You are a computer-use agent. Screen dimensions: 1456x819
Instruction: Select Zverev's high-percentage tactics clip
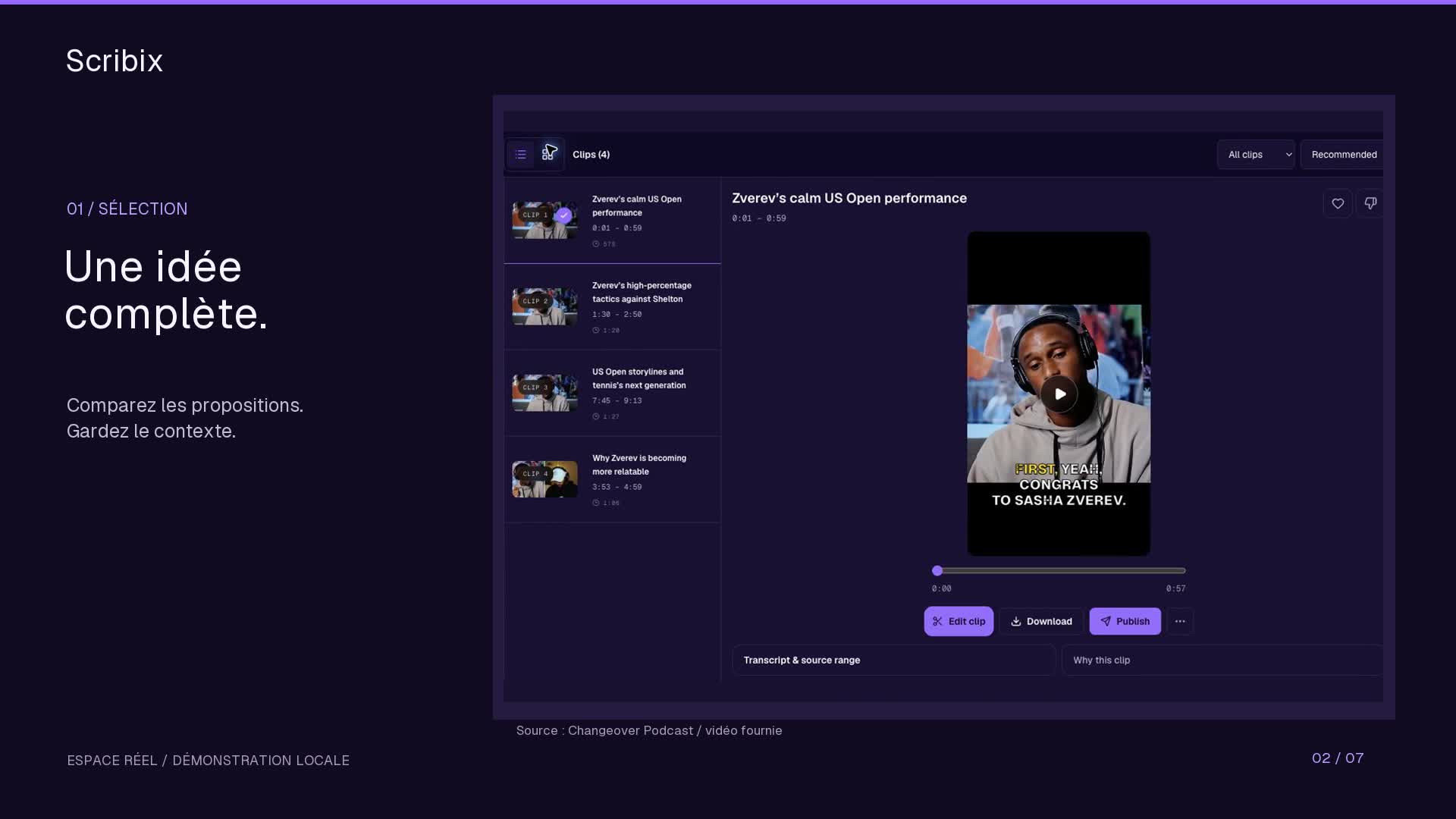pyautogui.click(x=612, y=307)
